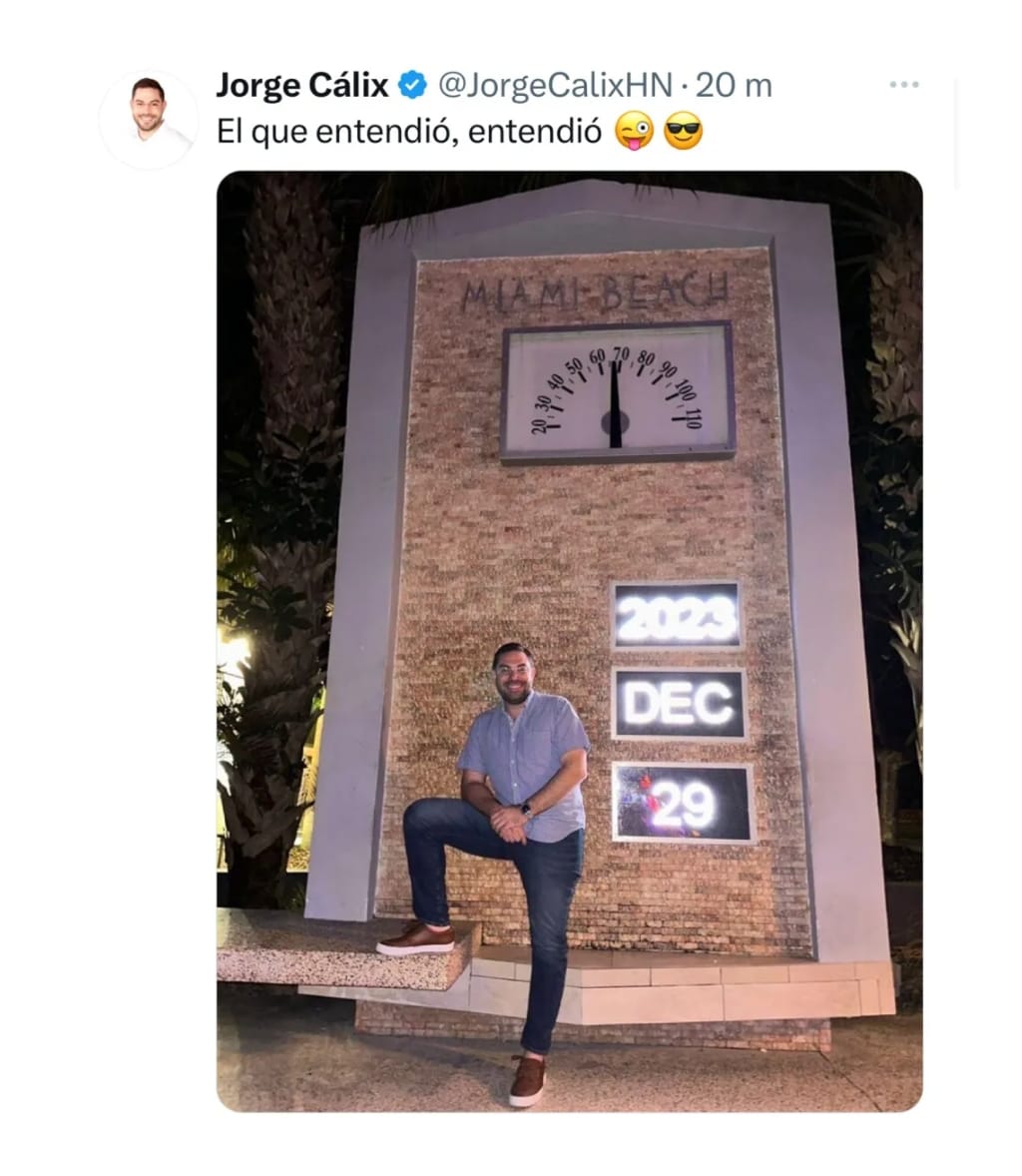Image resolution: width=1022 pixels, height=1176 pixels.
Task: Click the stone bench beside the monument
Action: [348, 946]
